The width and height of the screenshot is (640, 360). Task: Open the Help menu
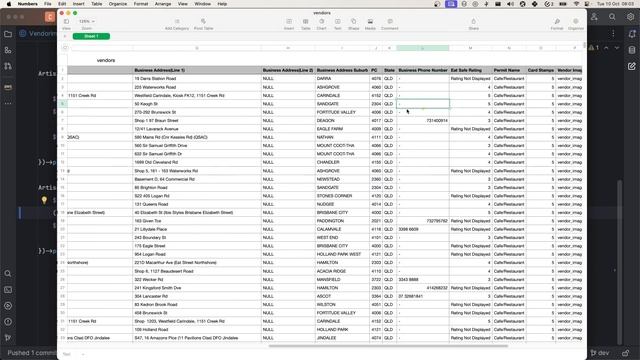click(x=222, y=4)
